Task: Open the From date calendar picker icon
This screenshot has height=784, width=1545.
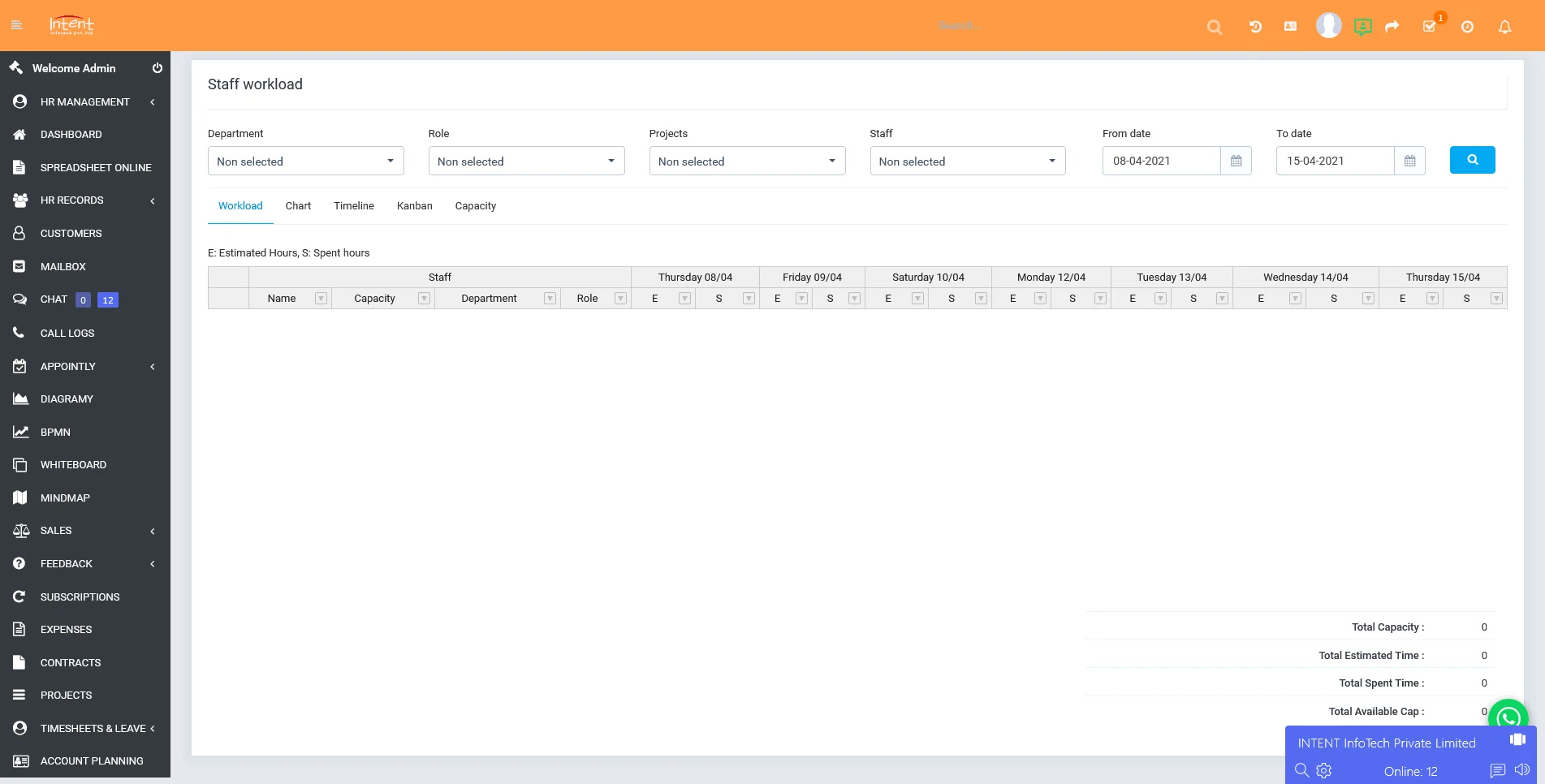Action: pyautogui.click(x=1236, y=161)
